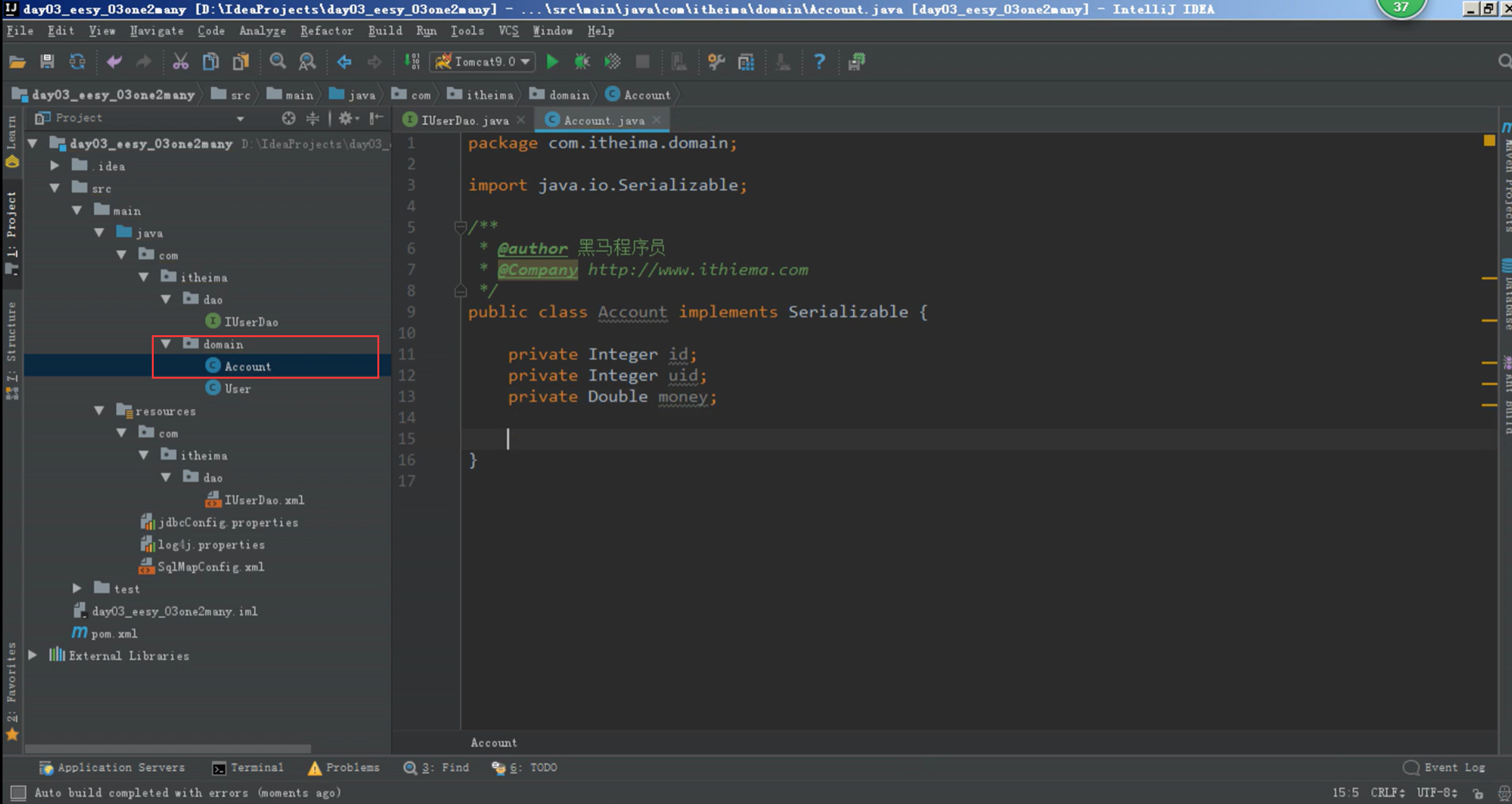Viewport: 1512px width, 804px height.
Task: Click the Scroll from Source crosshair icon
Action: pos(289,118)
